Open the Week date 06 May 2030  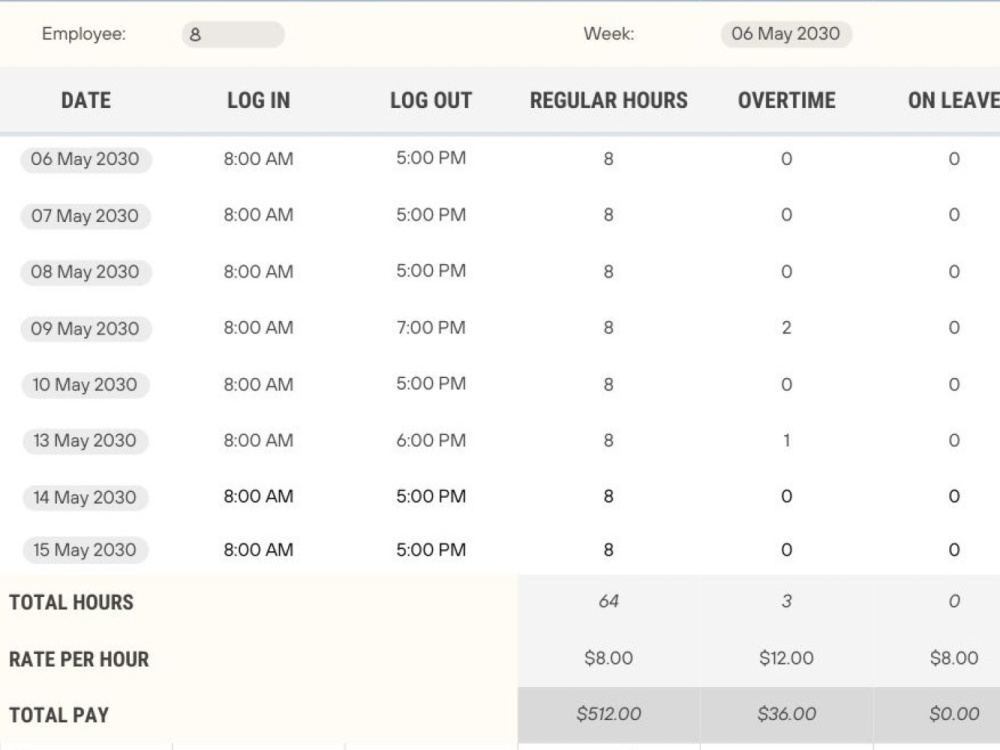786,34
